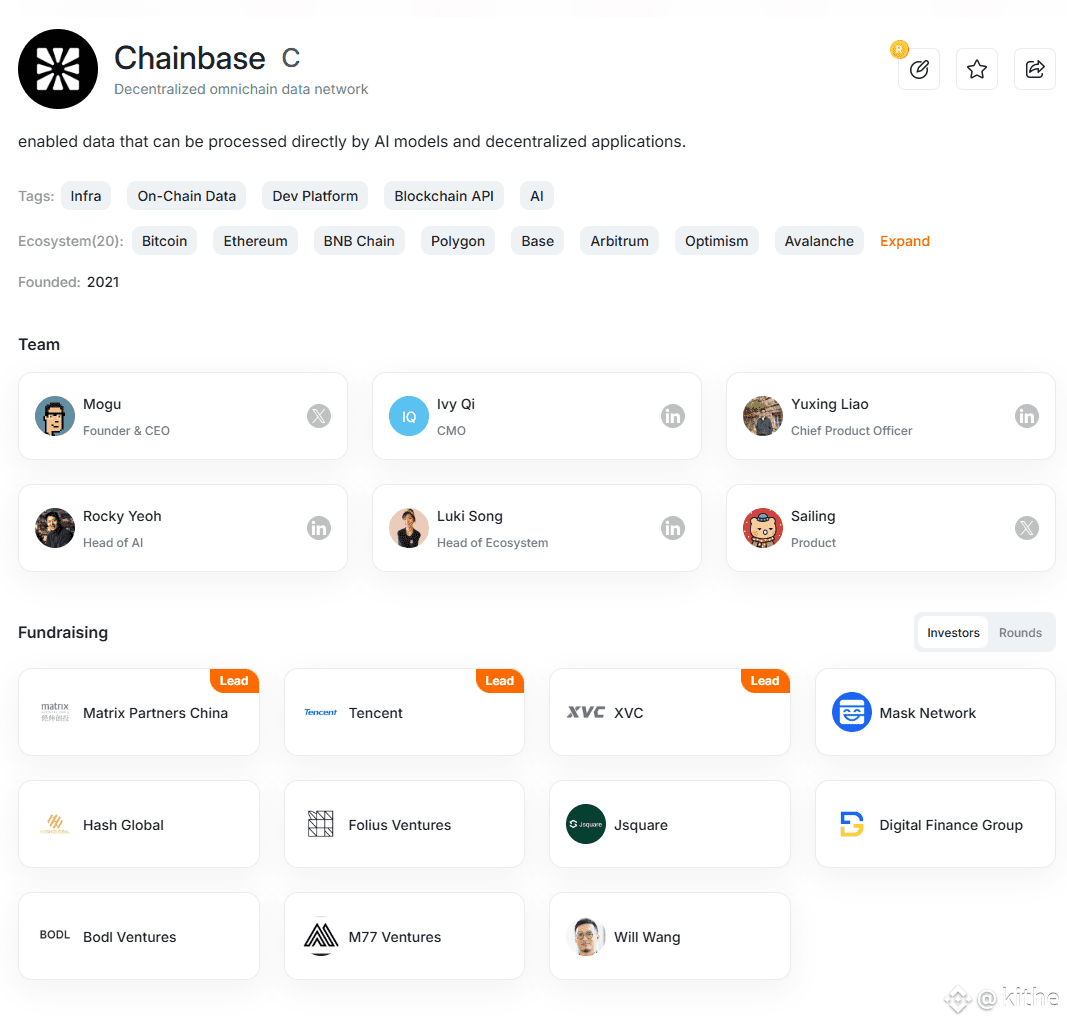The width and height of the screenshot is (1067, 1025).
Task: Click the edit pencil icon at top right
Action: click(x=919, y=69)
